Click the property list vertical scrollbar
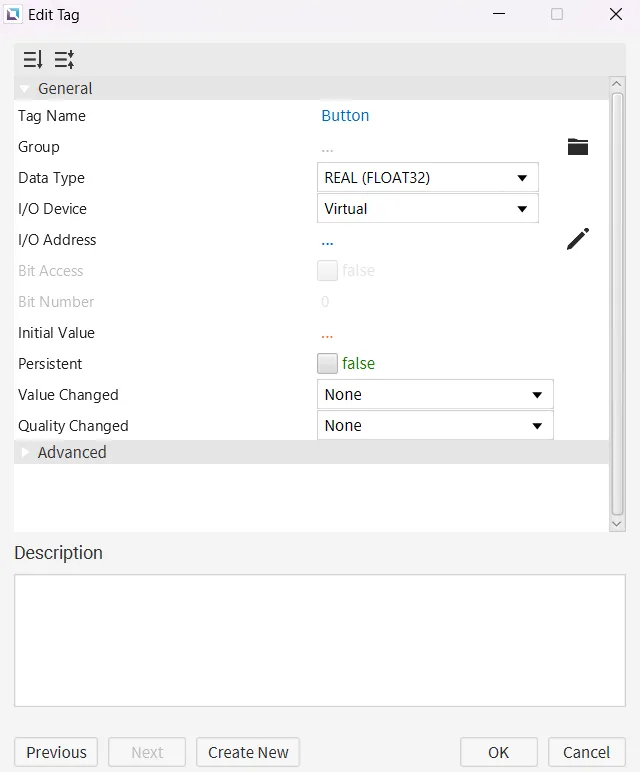 pos(617,300)
